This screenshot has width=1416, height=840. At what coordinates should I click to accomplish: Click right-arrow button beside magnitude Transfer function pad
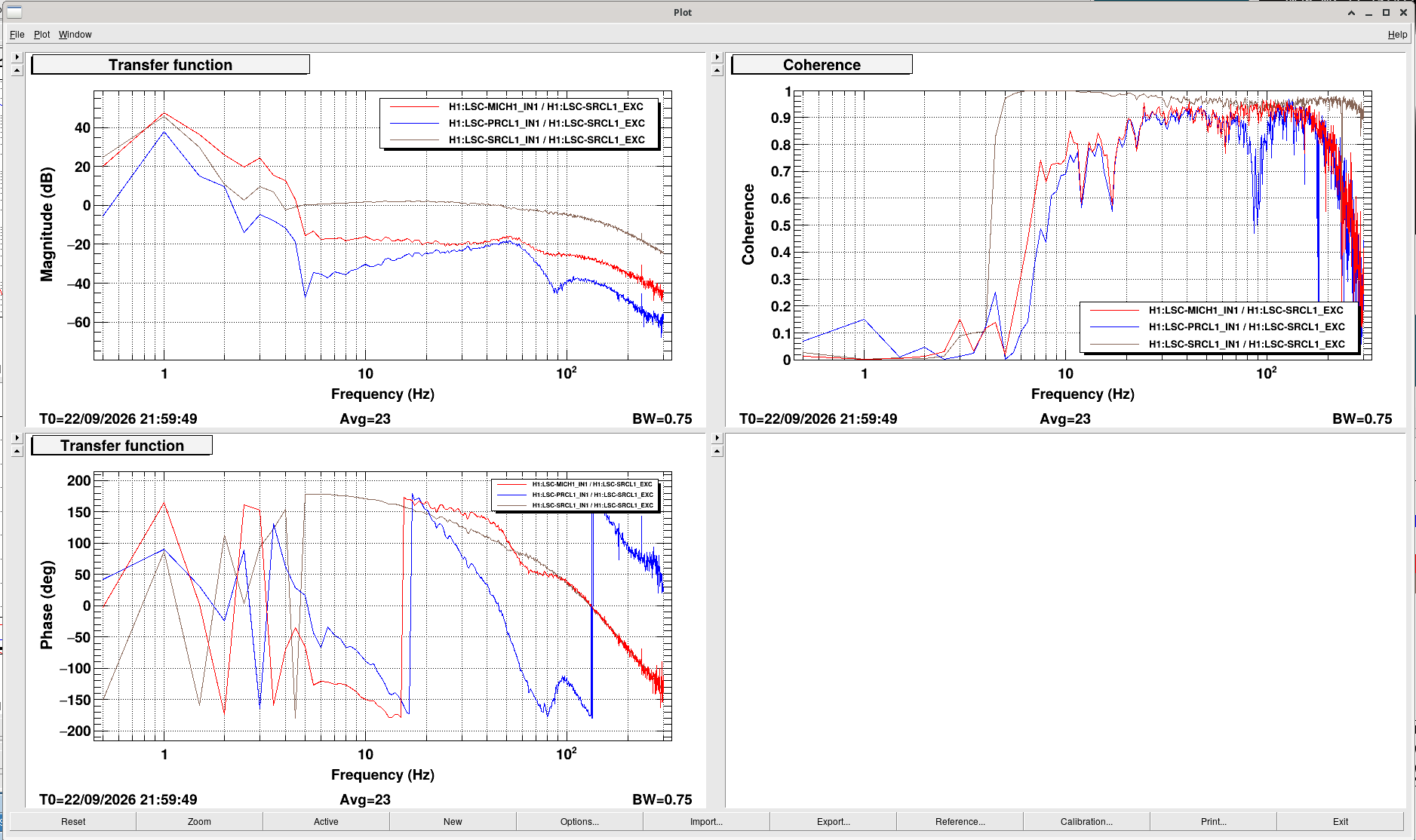(17, 57)
